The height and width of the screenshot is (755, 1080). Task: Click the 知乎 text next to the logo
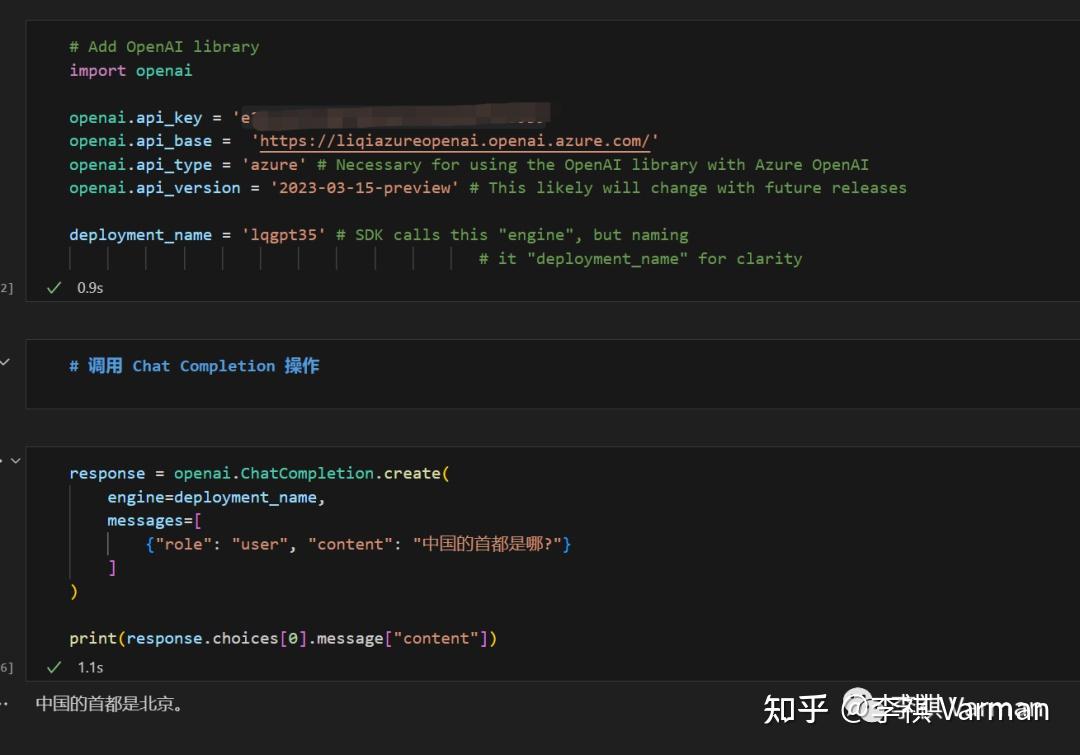click(x=795, y=708)
